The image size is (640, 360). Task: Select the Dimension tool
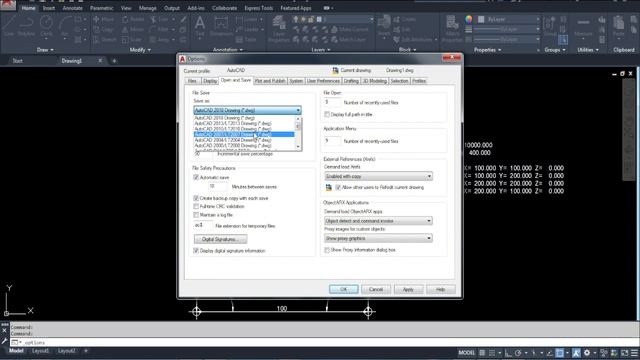click(x=221, y=27)
